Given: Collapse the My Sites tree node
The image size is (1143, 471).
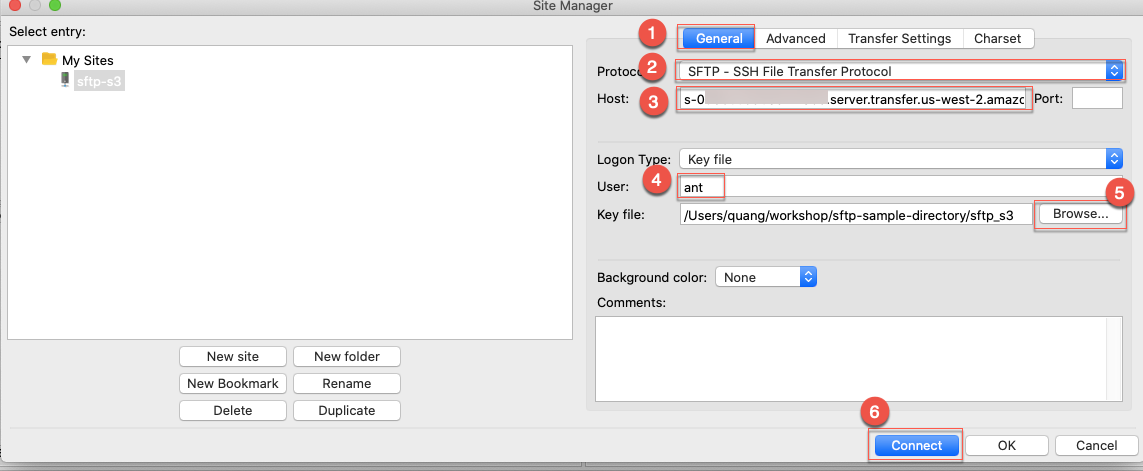Looking at the screenshot, I should click(x=27, y=60).
